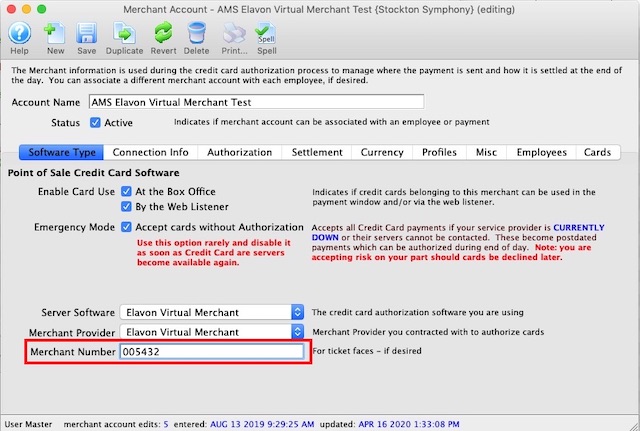Toggle By the Web Listener checkbox
The image size is (640, 431).
(x=126, y=207)
